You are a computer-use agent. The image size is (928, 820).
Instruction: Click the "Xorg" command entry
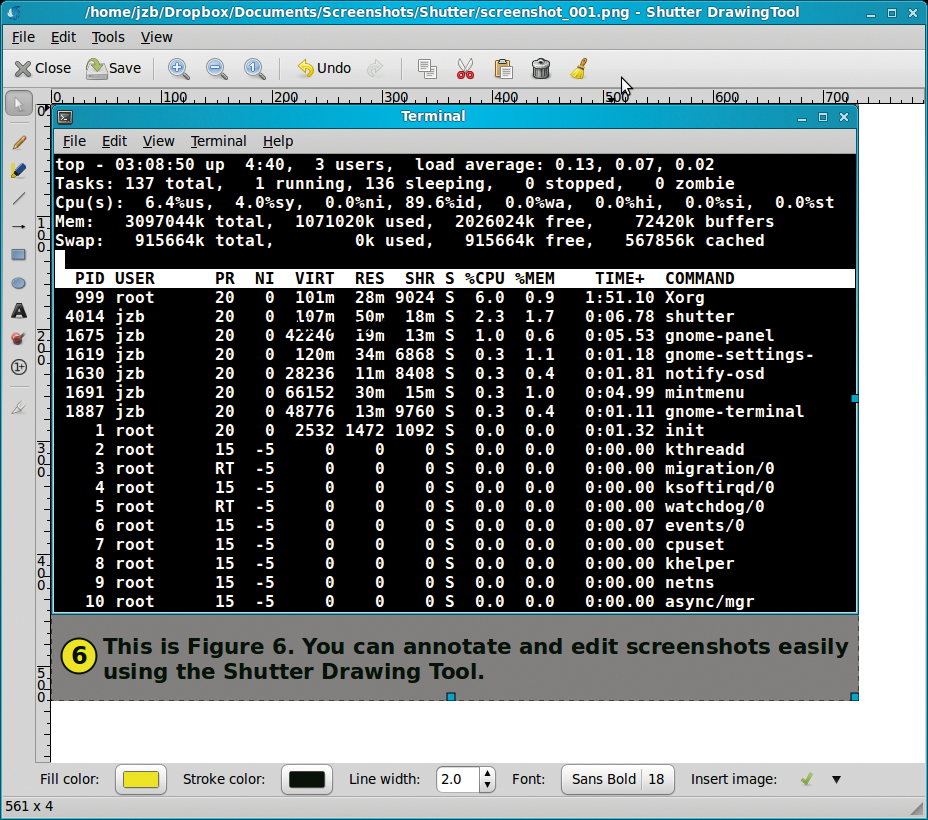tap(685, 298)
